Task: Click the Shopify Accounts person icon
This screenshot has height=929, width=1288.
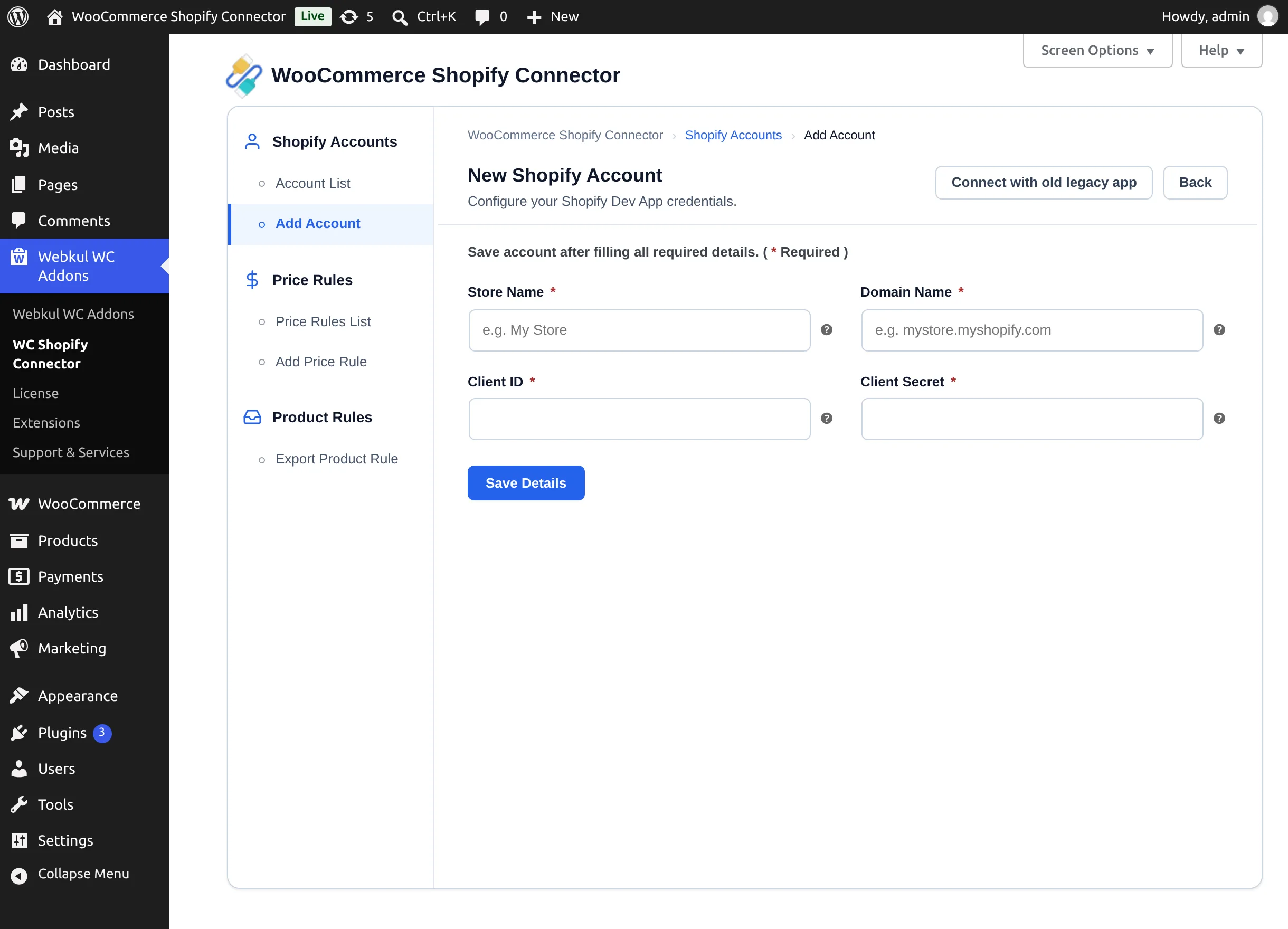Action: (252, 141)
